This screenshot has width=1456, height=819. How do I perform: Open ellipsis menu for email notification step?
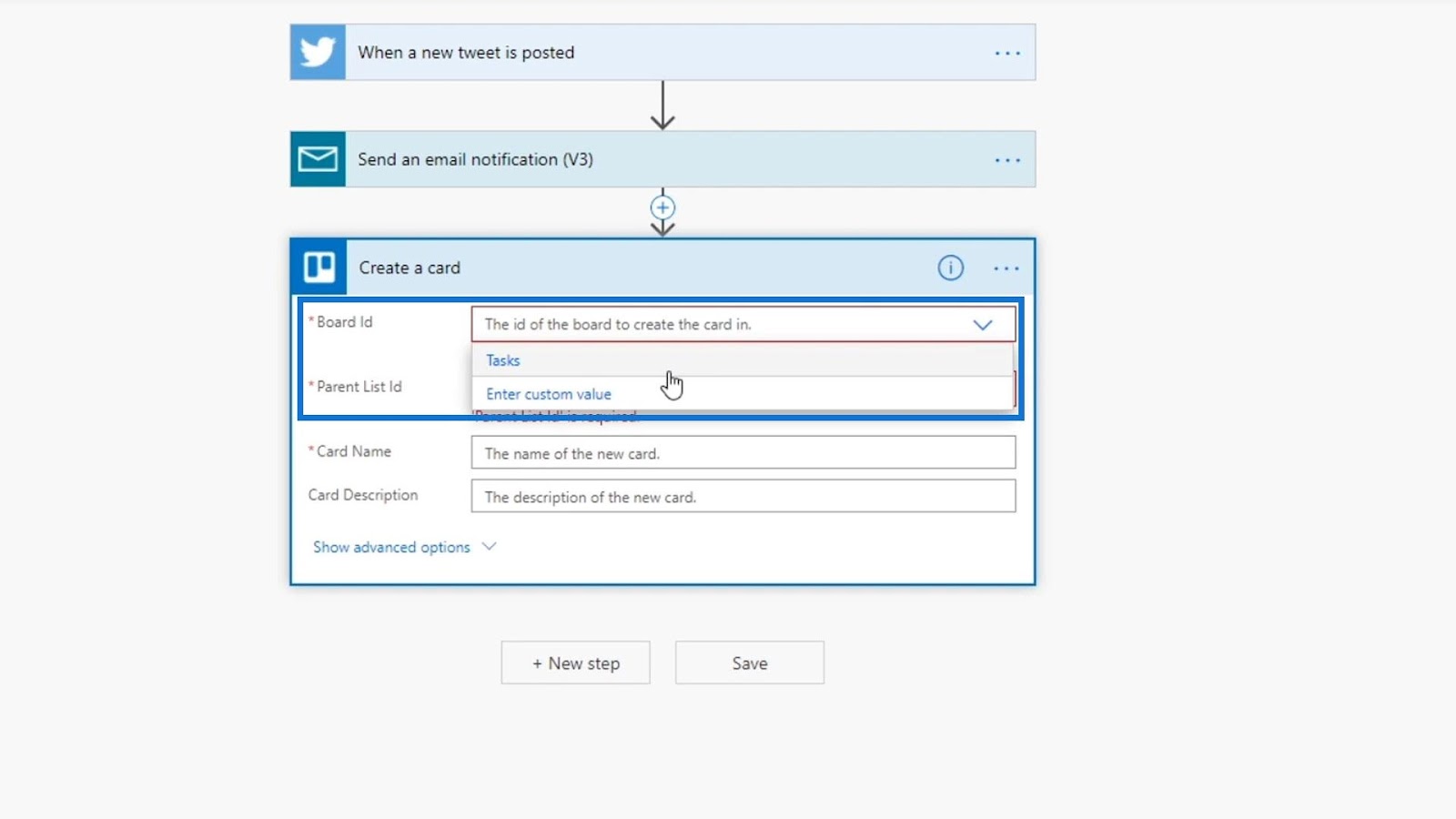pos(1007,160)
